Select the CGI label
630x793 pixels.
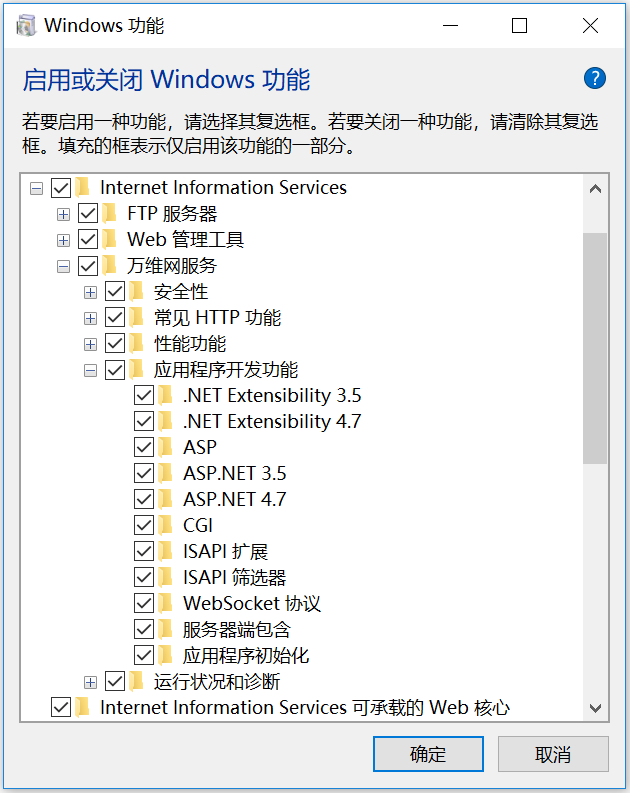[198, 525]
